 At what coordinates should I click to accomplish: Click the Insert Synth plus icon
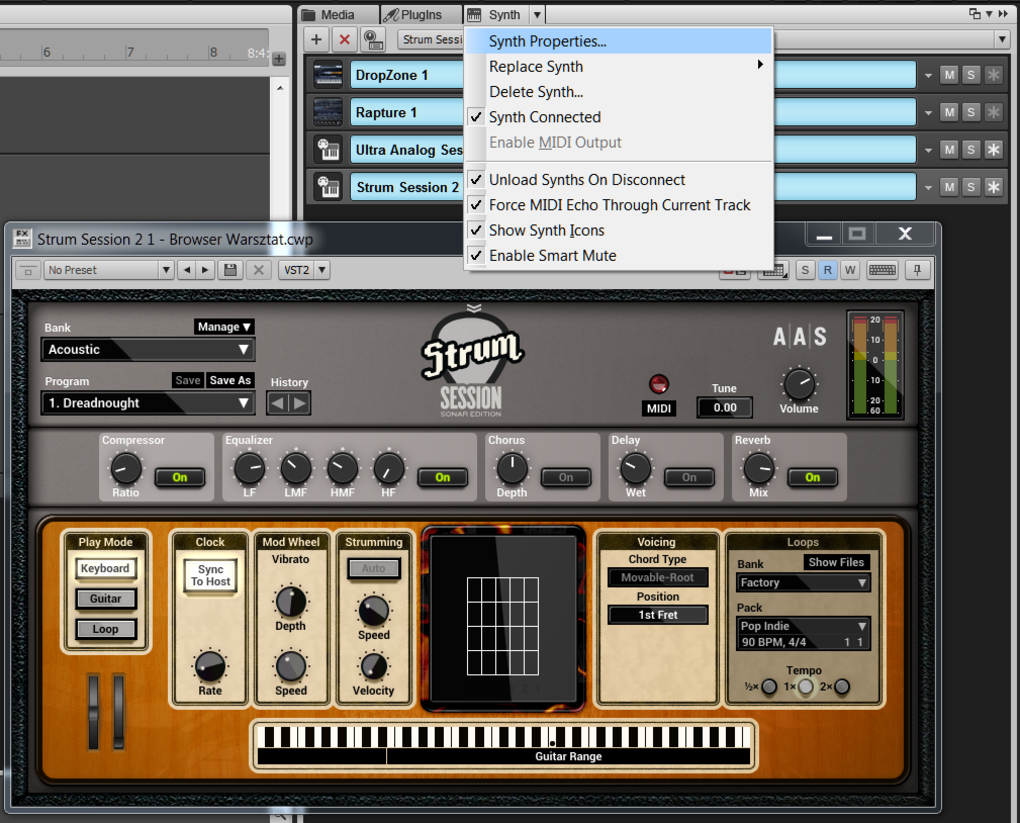pos(316,40)
